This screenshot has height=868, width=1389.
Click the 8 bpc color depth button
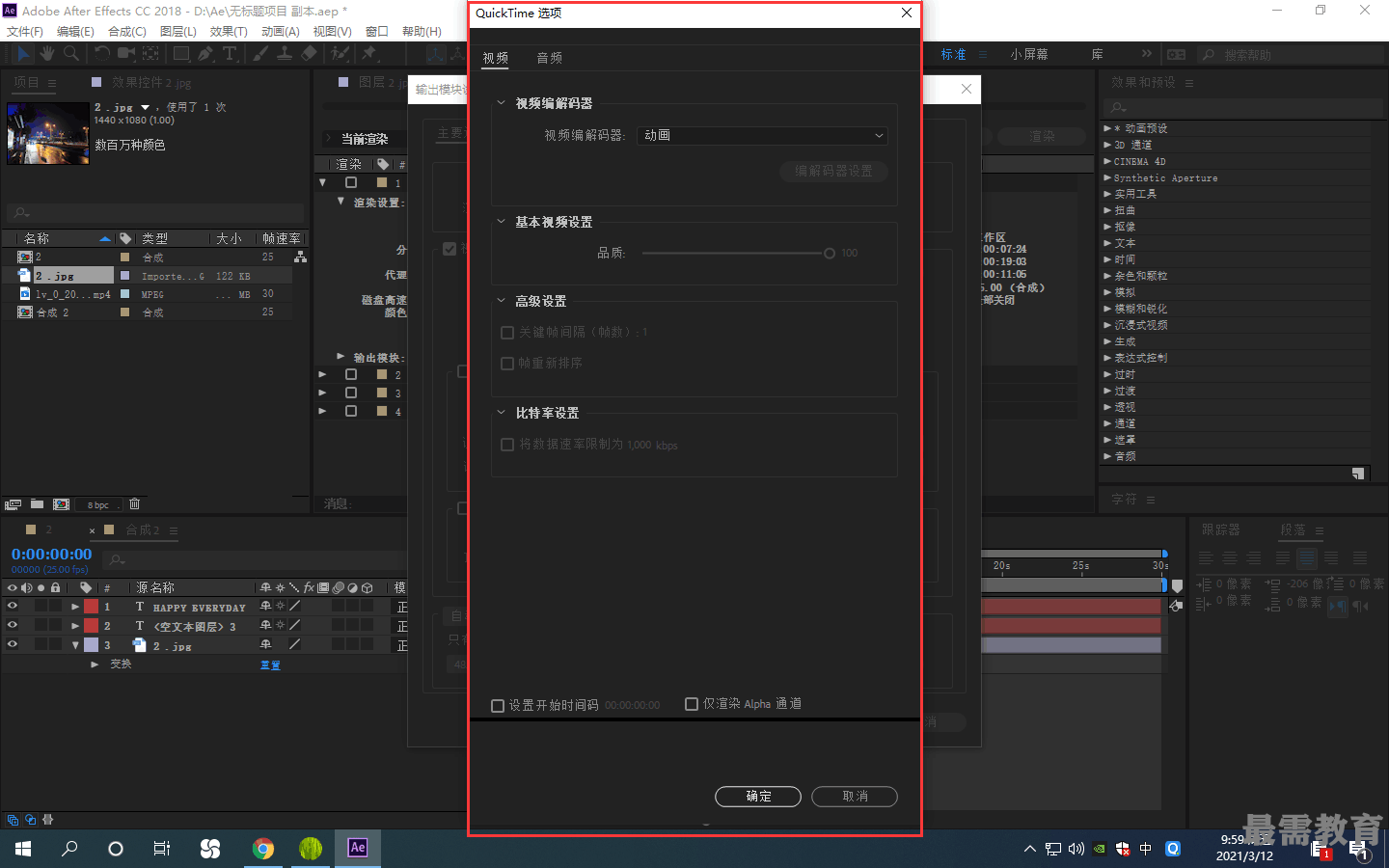[x=98, y=505]
